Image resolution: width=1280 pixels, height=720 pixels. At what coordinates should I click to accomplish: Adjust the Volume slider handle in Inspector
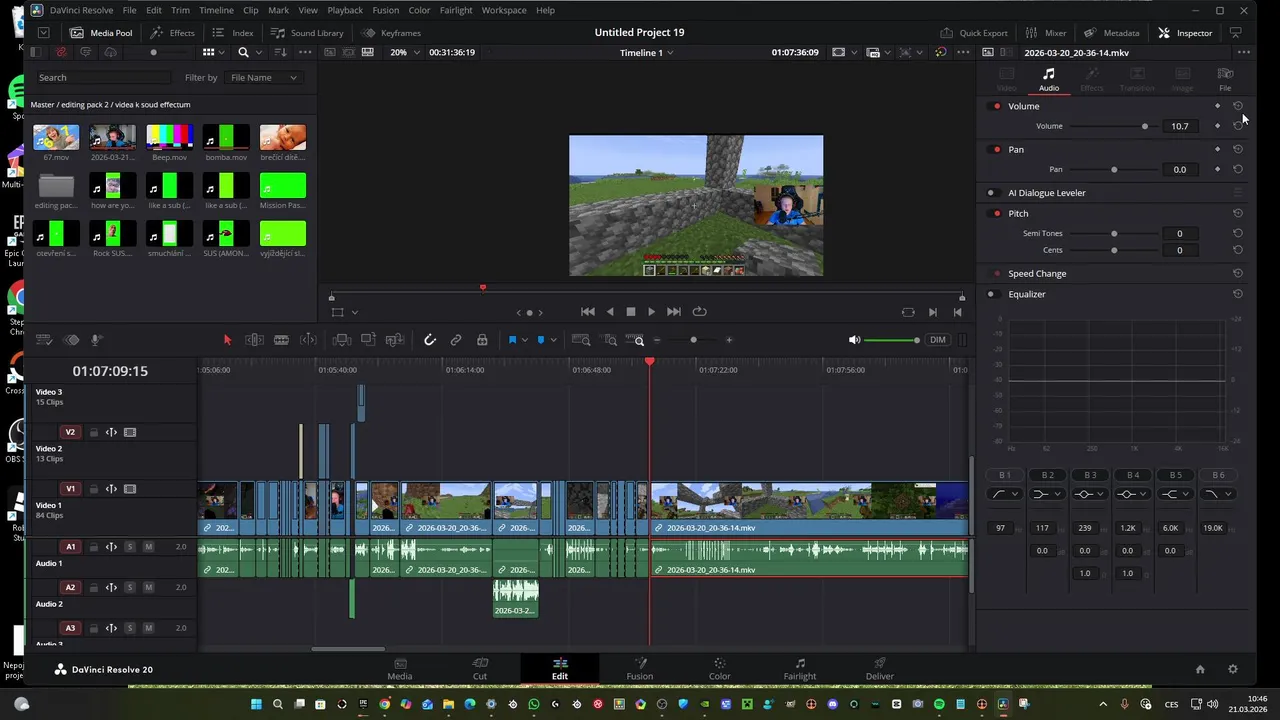pyautogui.click(x=1145, y=126)
